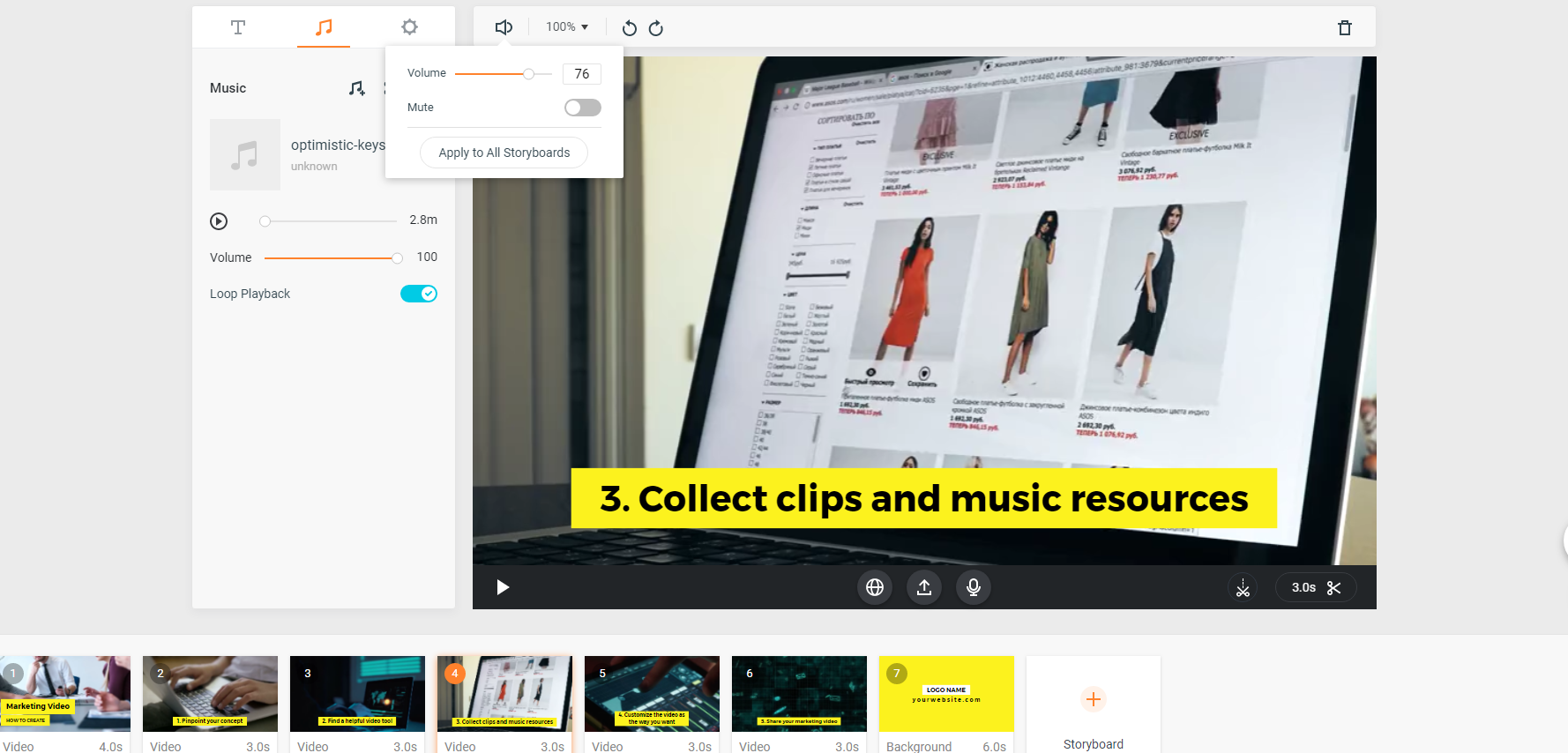
Task: Select storyboard 4 Collect clips thumbnail
Action: tap(504, 693)
